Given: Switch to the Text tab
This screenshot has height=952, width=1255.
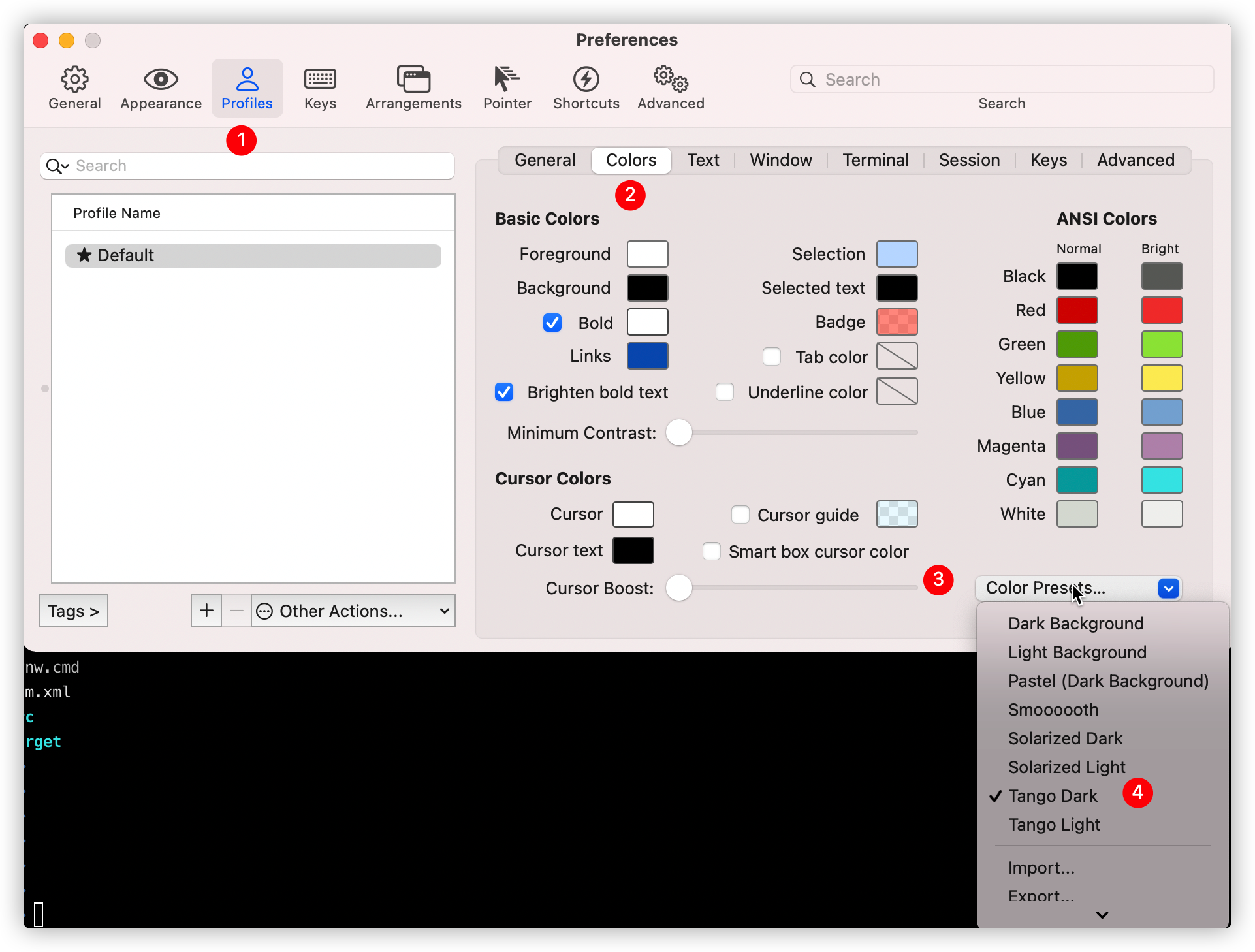Looking at the screenshot, I should coord(703,160).
